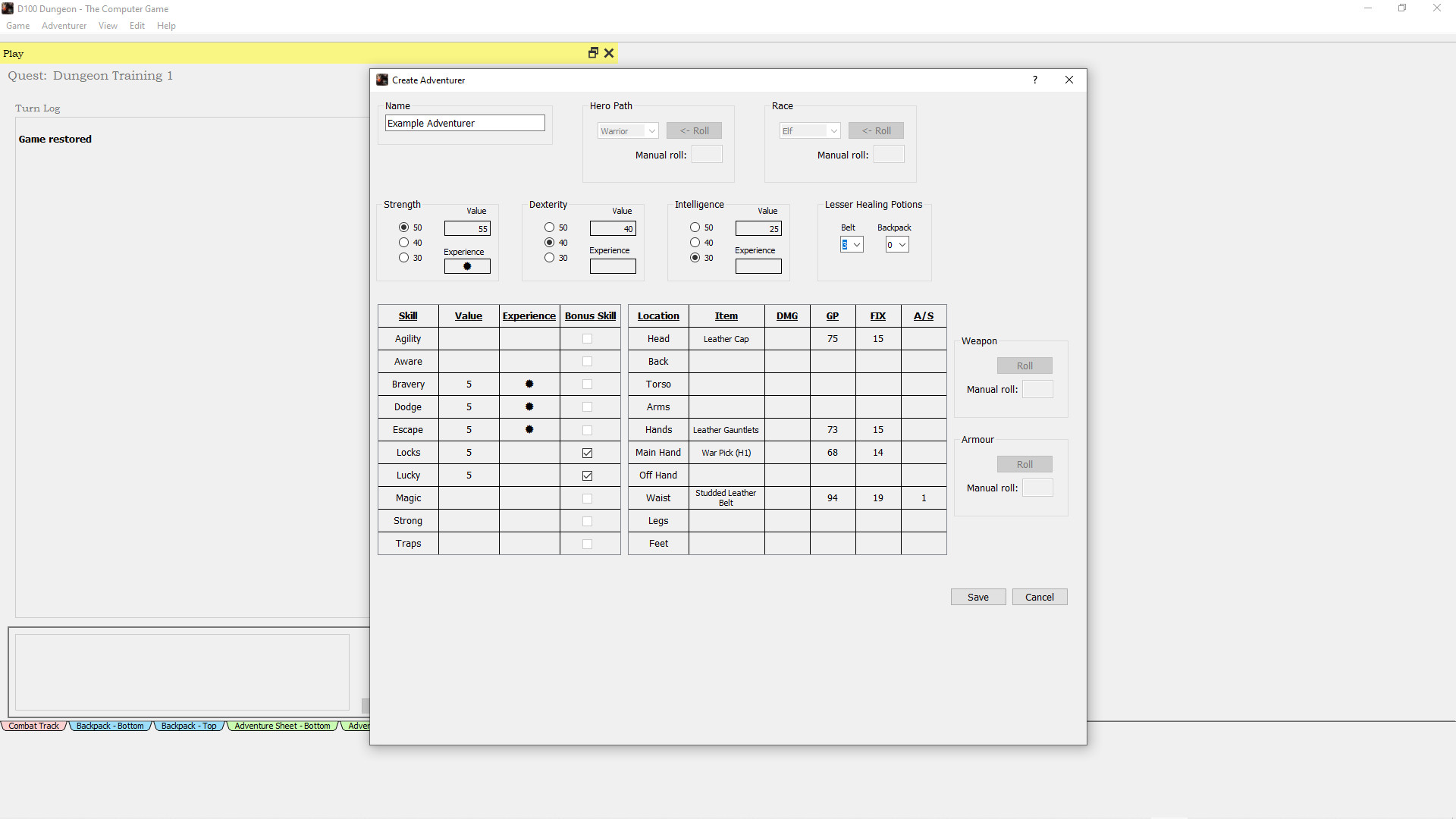Screen dimensions: 1456x819
Task: Click the Escape experience pip
Action: pyautogui.click(x=529, y=430)
